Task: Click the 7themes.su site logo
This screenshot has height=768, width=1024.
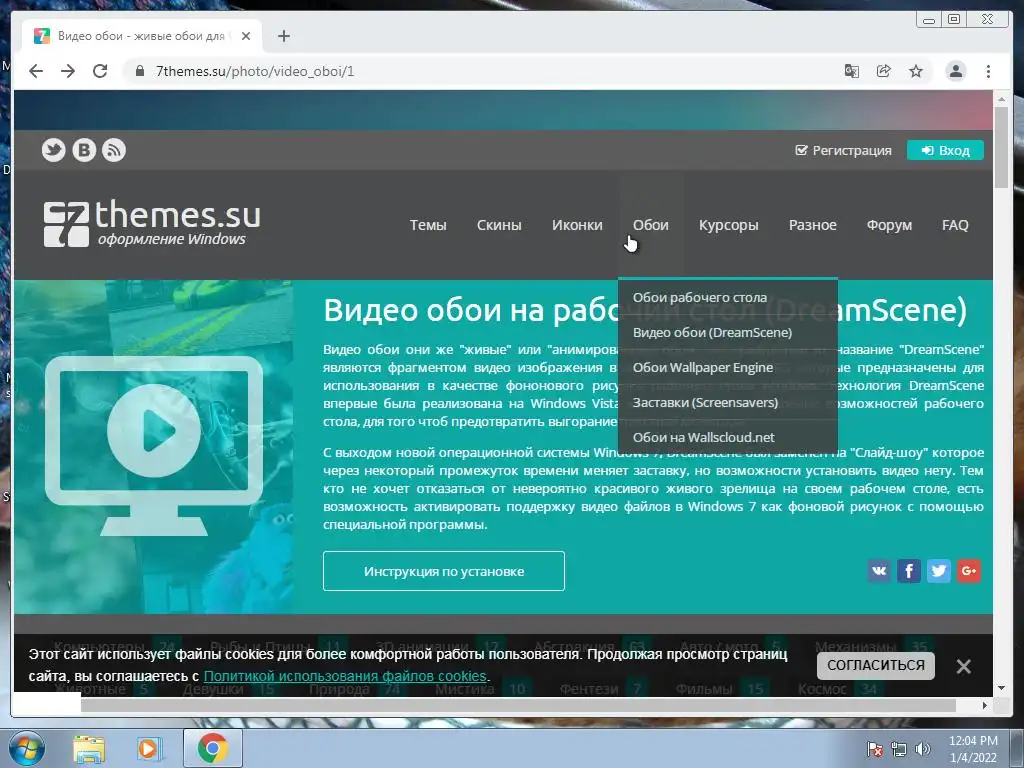Action: pos(152,223)
